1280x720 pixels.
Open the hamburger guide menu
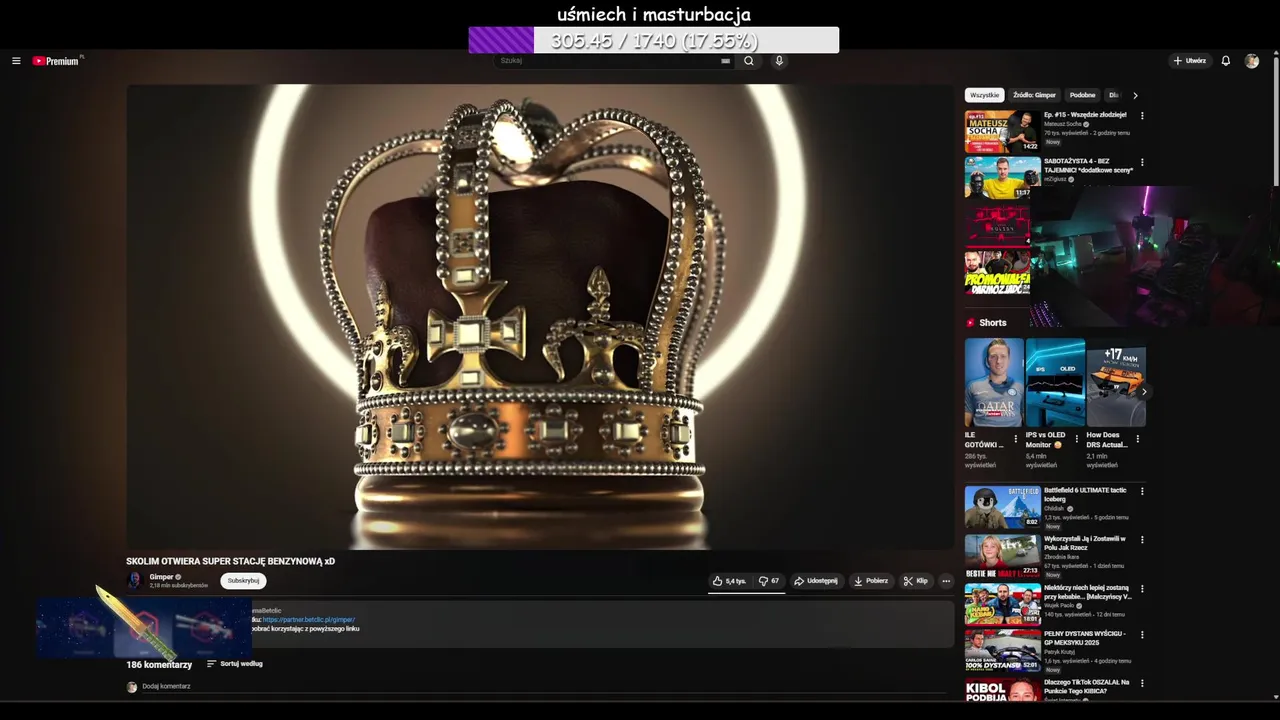[x=16, y=61]
